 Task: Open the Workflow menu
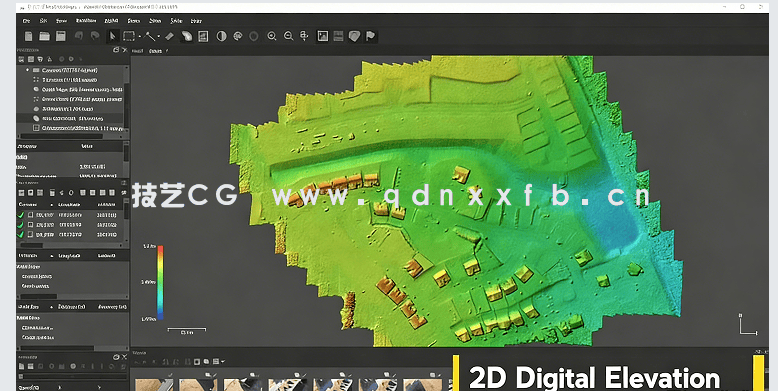pos(86,21)
